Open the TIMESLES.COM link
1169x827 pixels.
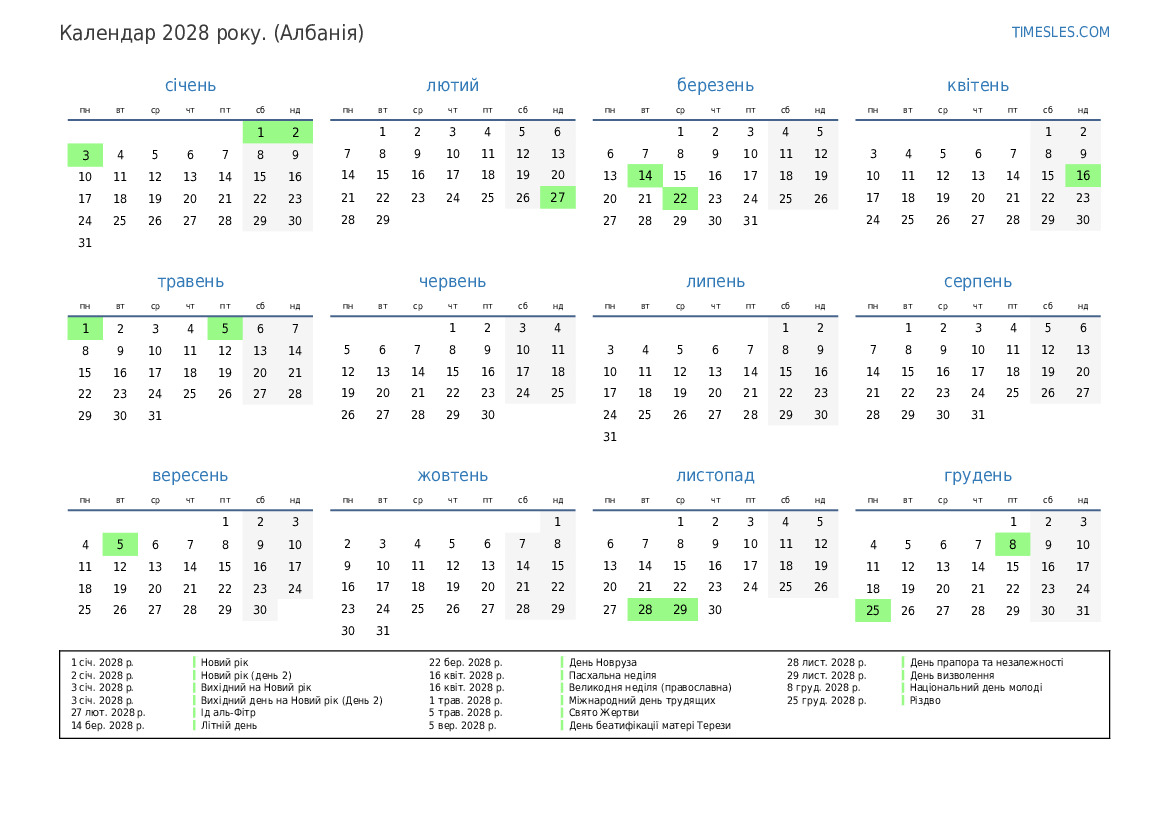click(1060, 32)
